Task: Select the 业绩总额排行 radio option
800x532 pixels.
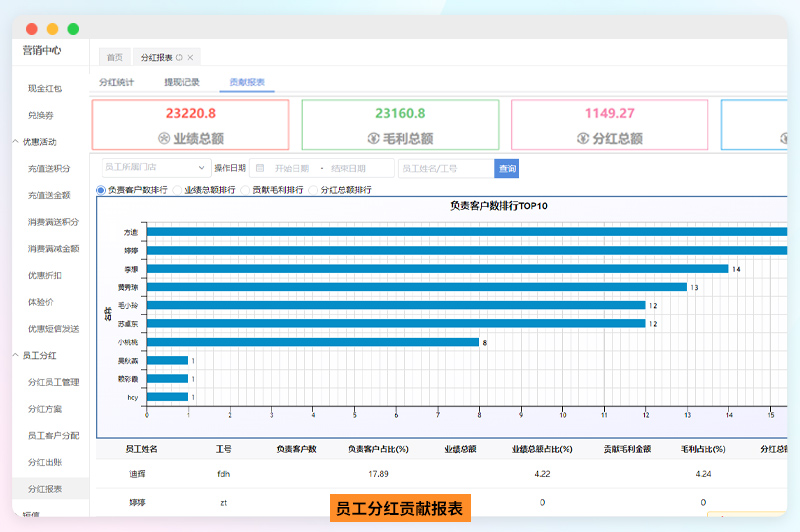Action: [177, 189]
